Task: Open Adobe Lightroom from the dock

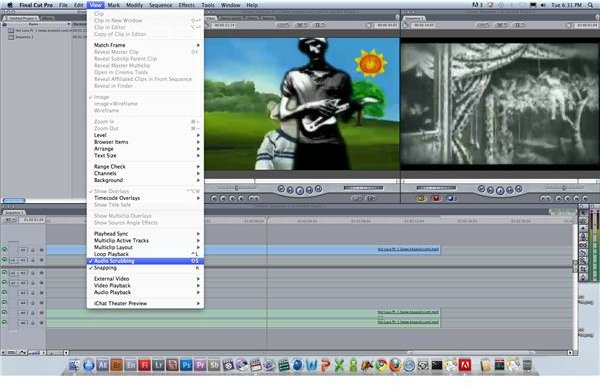Action: 158,365
